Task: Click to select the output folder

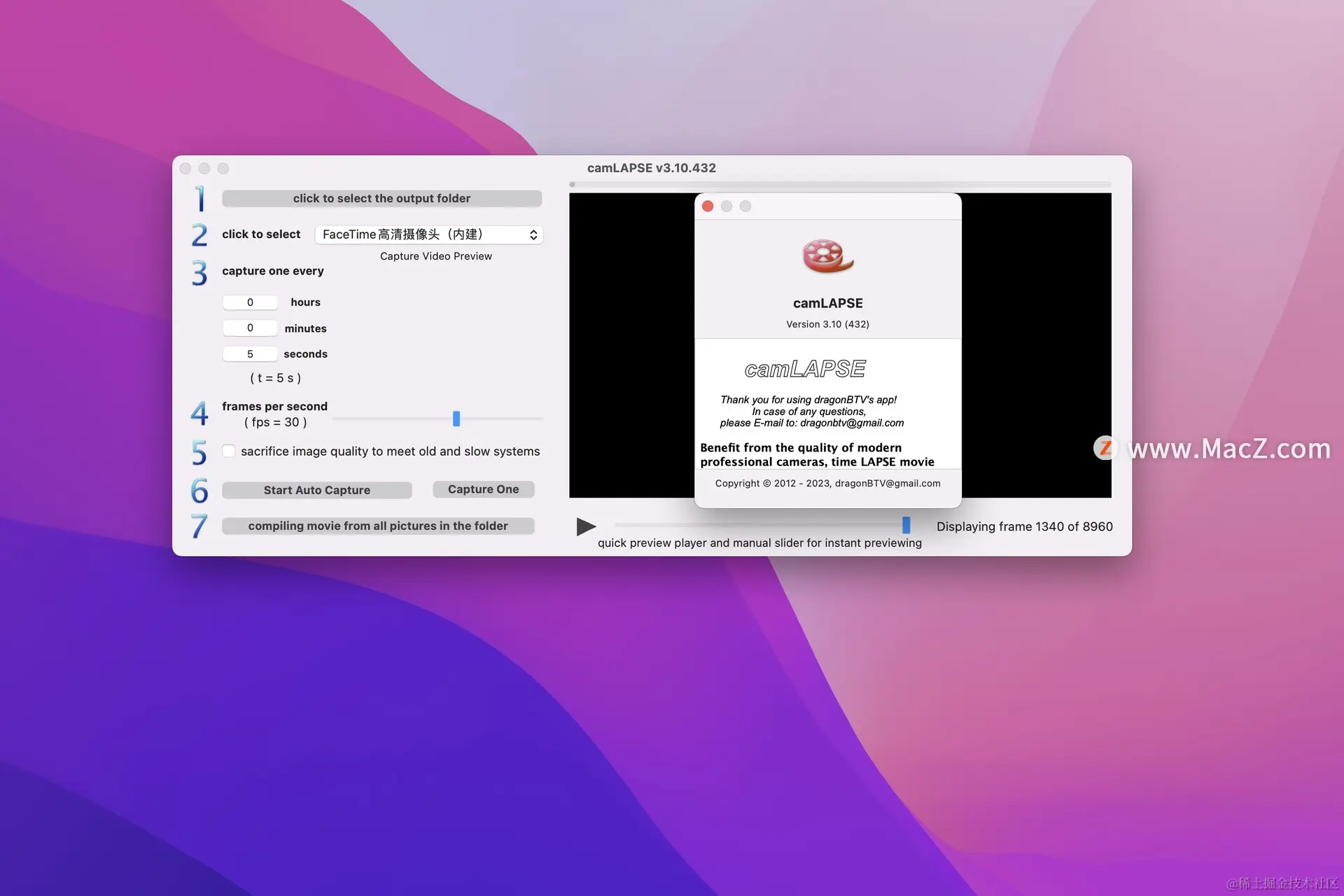Action: pyautogui.click(x=381, y=199)
